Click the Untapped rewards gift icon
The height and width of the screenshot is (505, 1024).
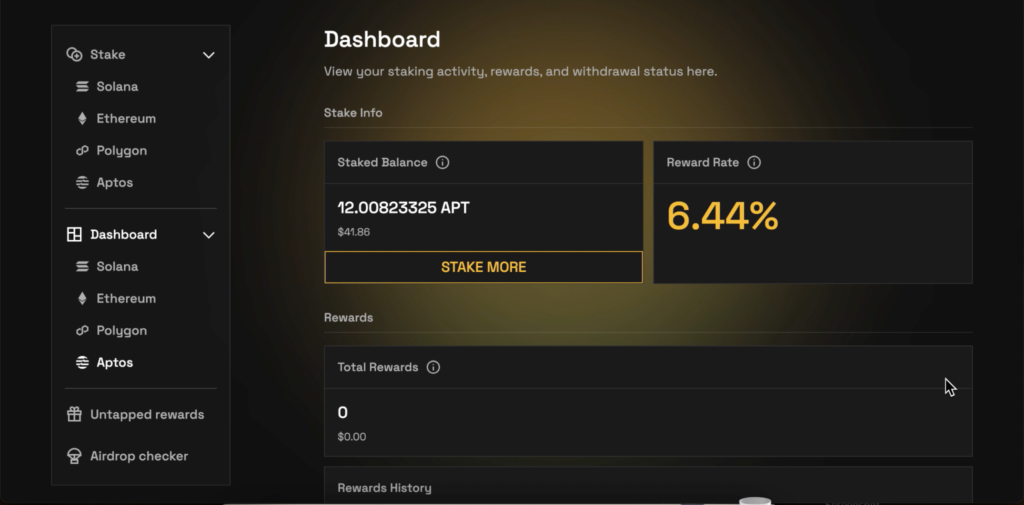[74, 414]
